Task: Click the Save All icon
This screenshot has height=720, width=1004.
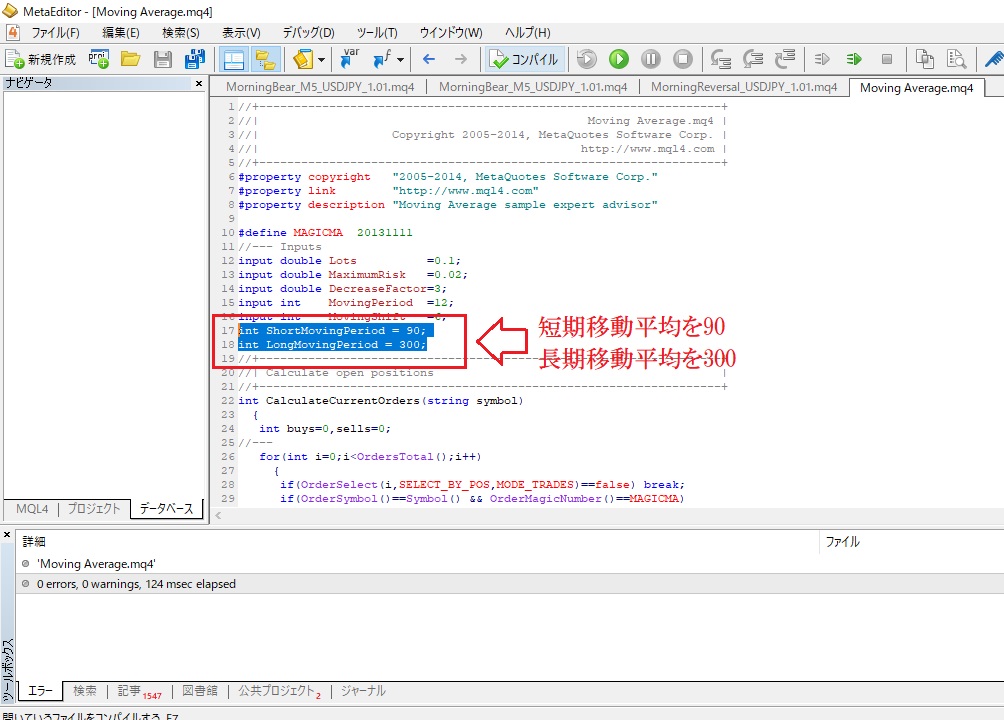Action: pyautogui.click(x=195, y=60)
